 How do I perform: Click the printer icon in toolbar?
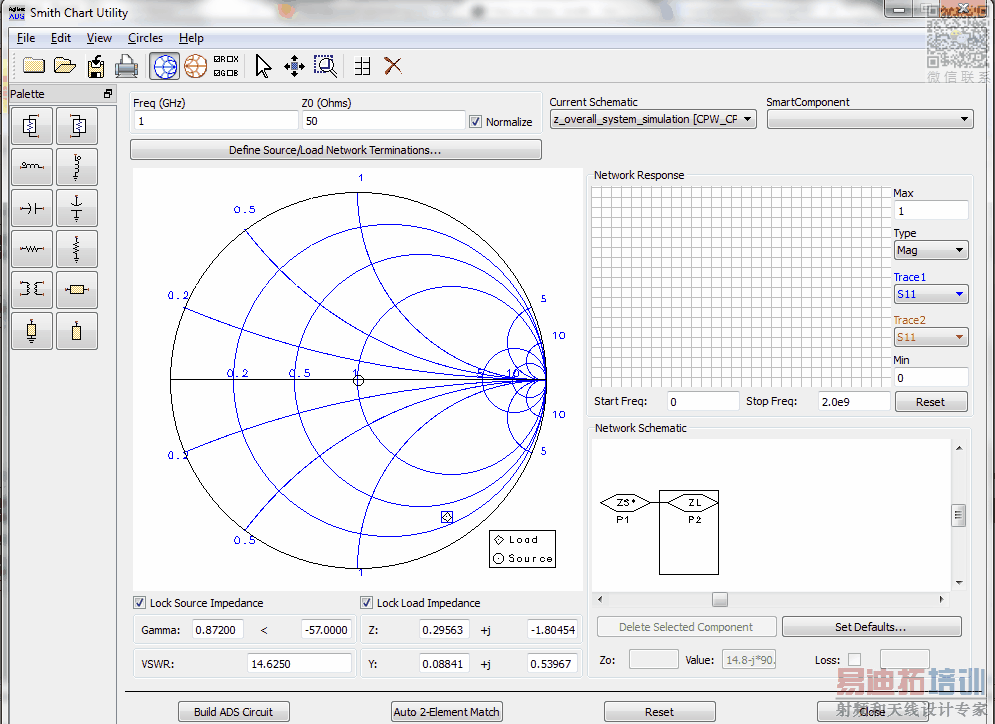click(x=126, y=66)
